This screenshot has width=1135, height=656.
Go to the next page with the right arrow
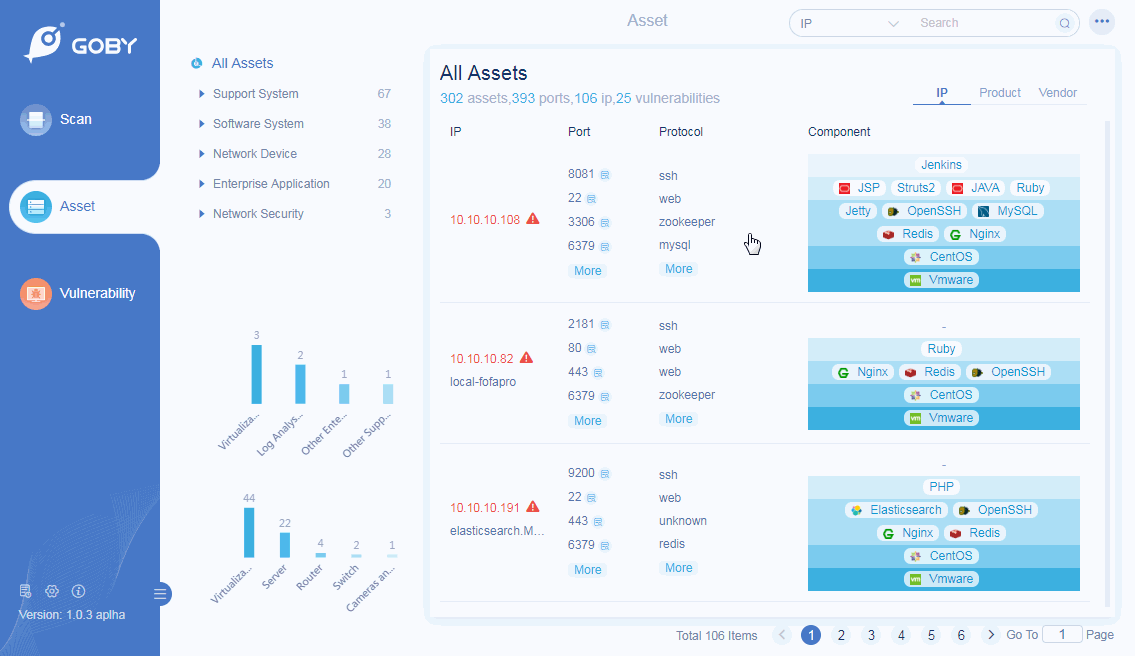991,635
